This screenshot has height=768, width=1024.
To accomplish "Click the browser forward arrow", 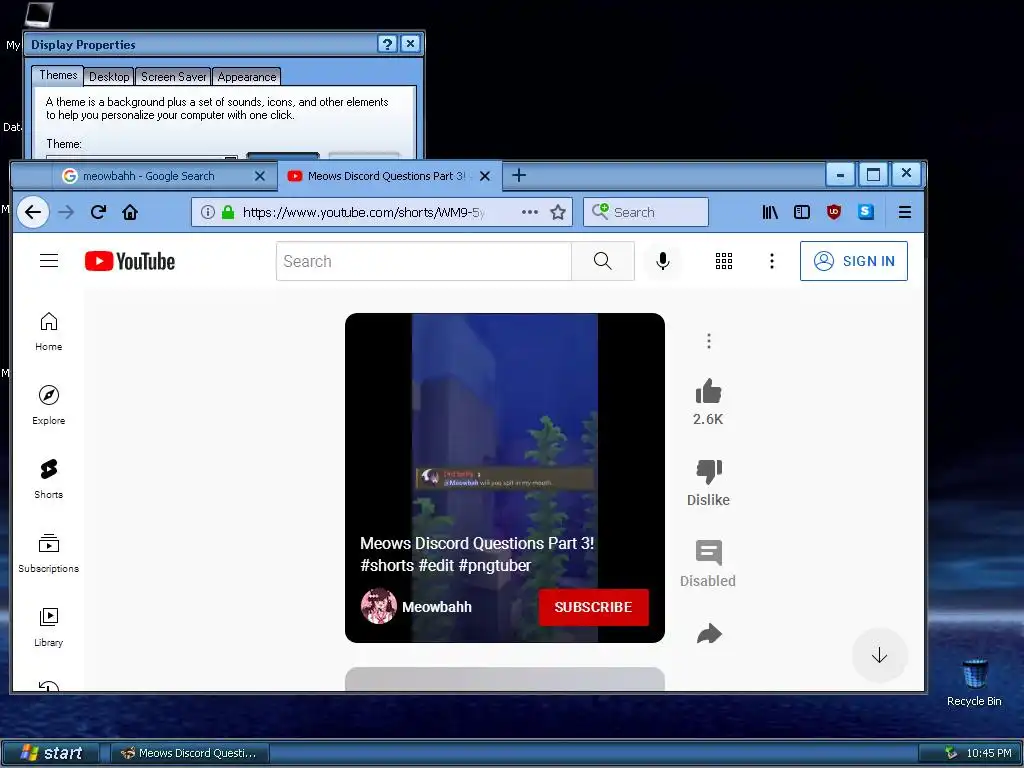I will 66,212.
